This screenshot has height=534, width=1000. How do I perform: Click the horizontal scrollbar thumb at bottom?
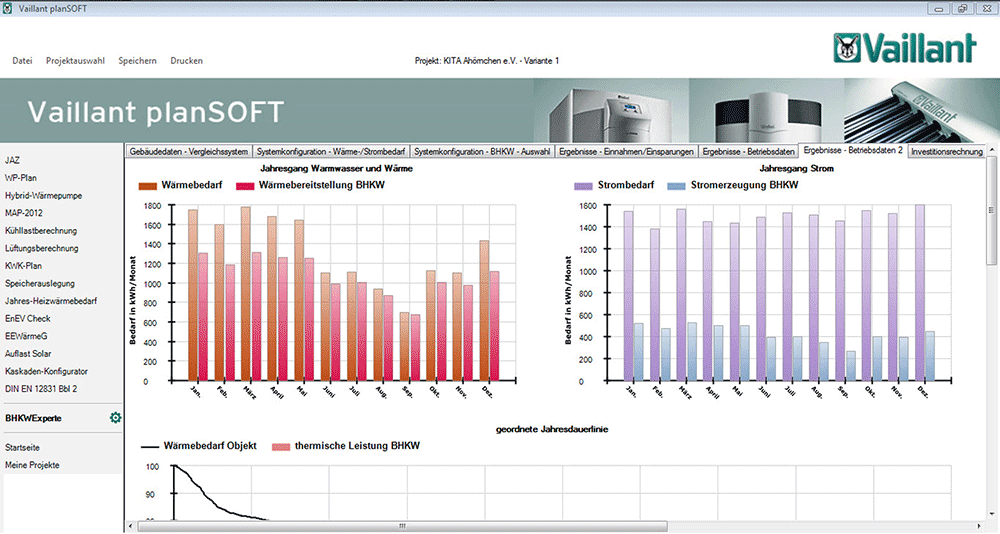tap(402, 526)
